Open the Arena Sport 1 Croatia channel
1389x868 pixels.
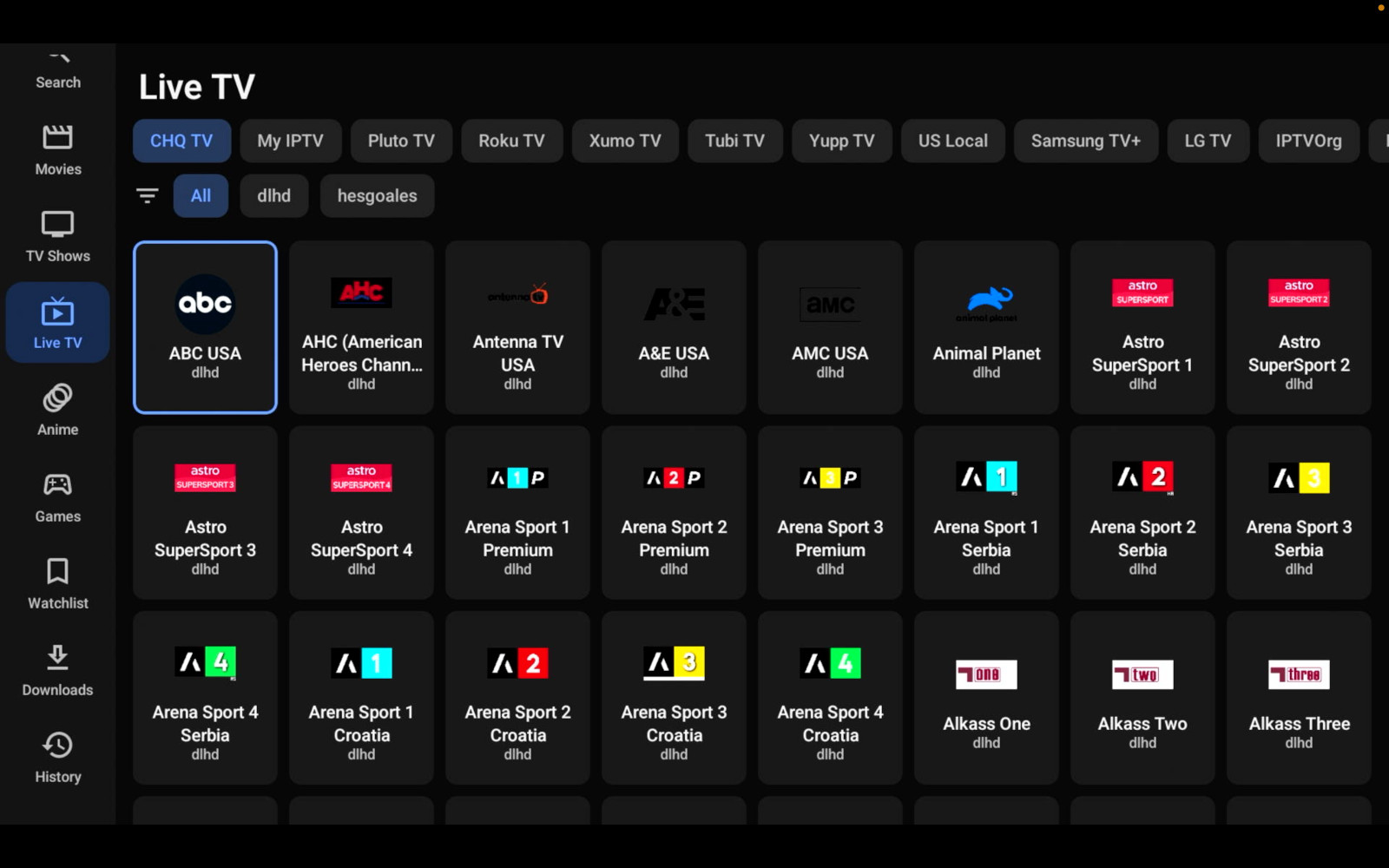click(x=361, y=698)
